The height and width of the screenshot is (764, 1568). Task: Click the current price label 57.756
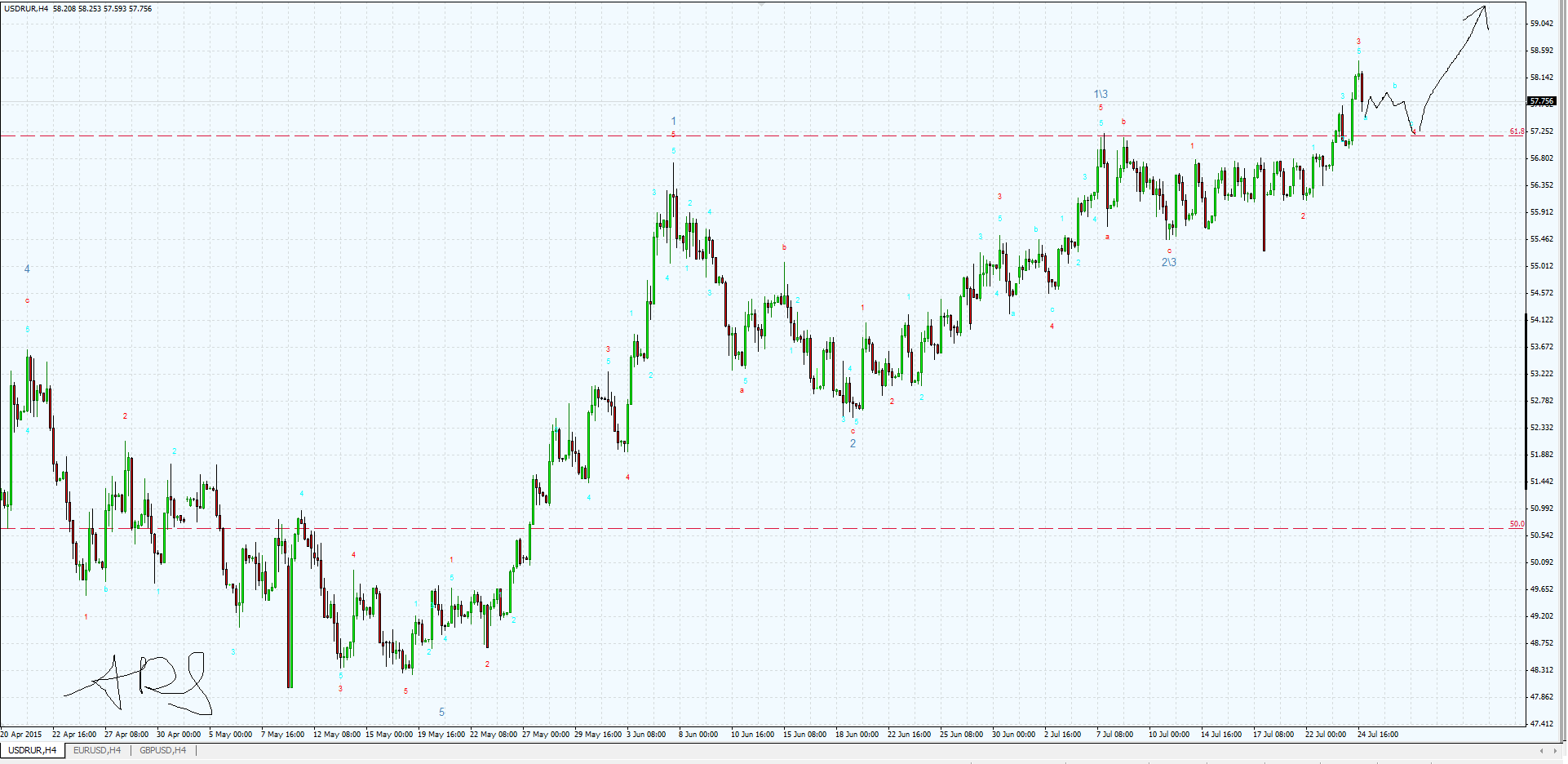tap(1542, 102)
